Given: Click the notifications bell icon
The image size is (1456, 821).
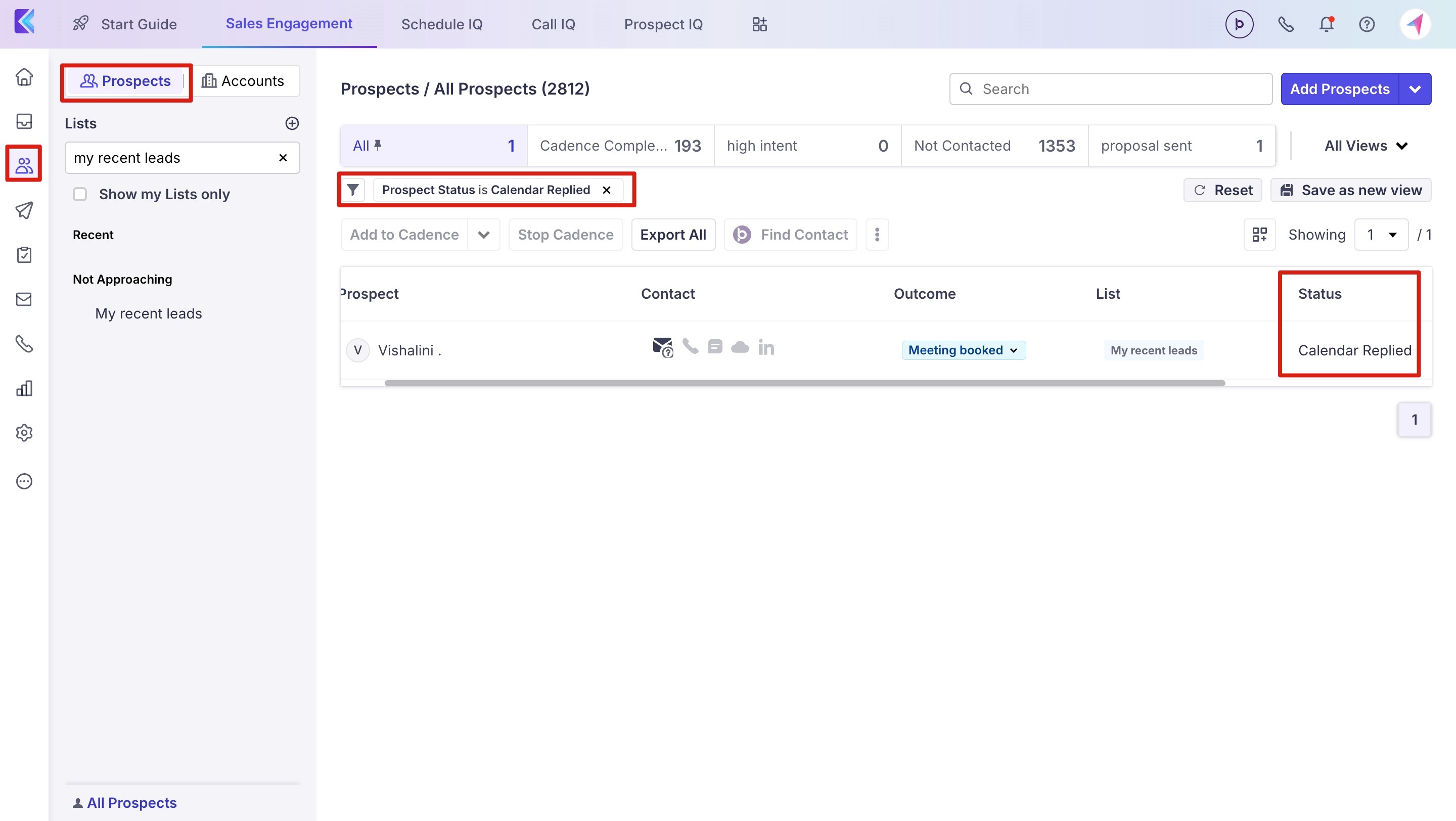Looking at the screenshot, I should (x=1326, y=24).
